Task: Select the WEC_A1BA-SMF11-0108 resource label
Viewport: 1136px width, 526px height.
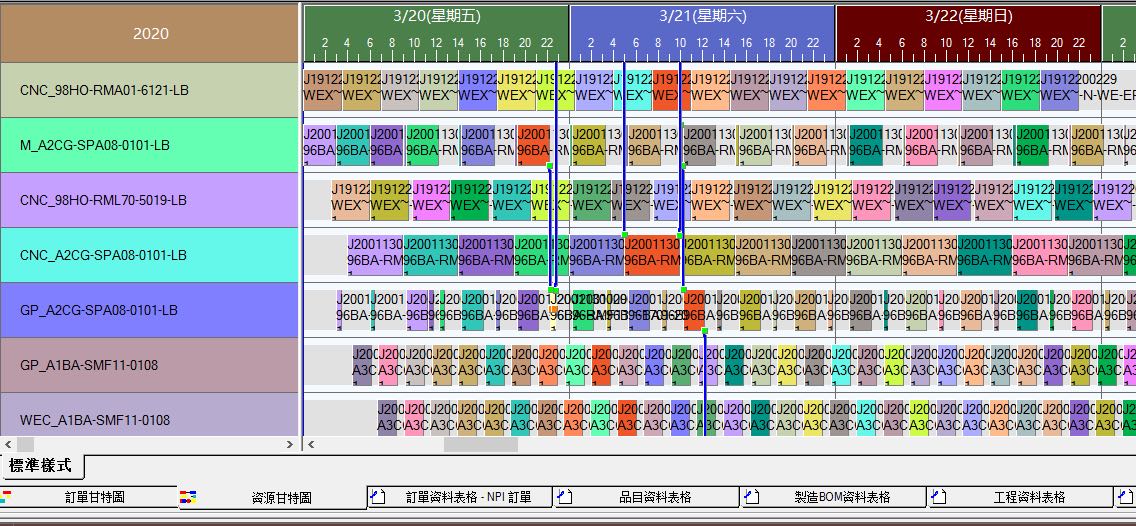Action: (x=150, y=418)
